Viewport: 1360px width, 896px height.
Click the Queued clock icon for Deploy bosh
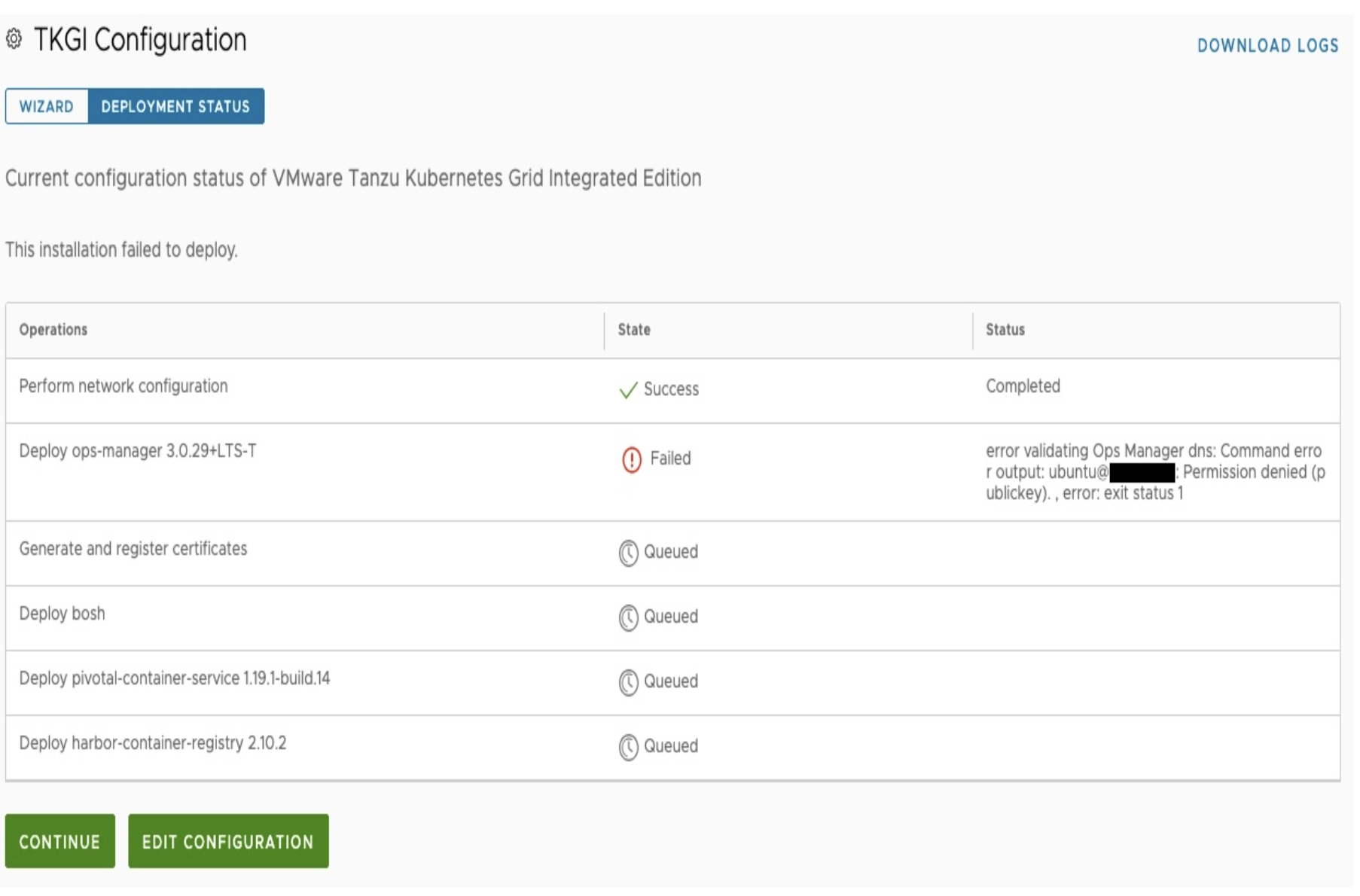(x=628, y=618)
